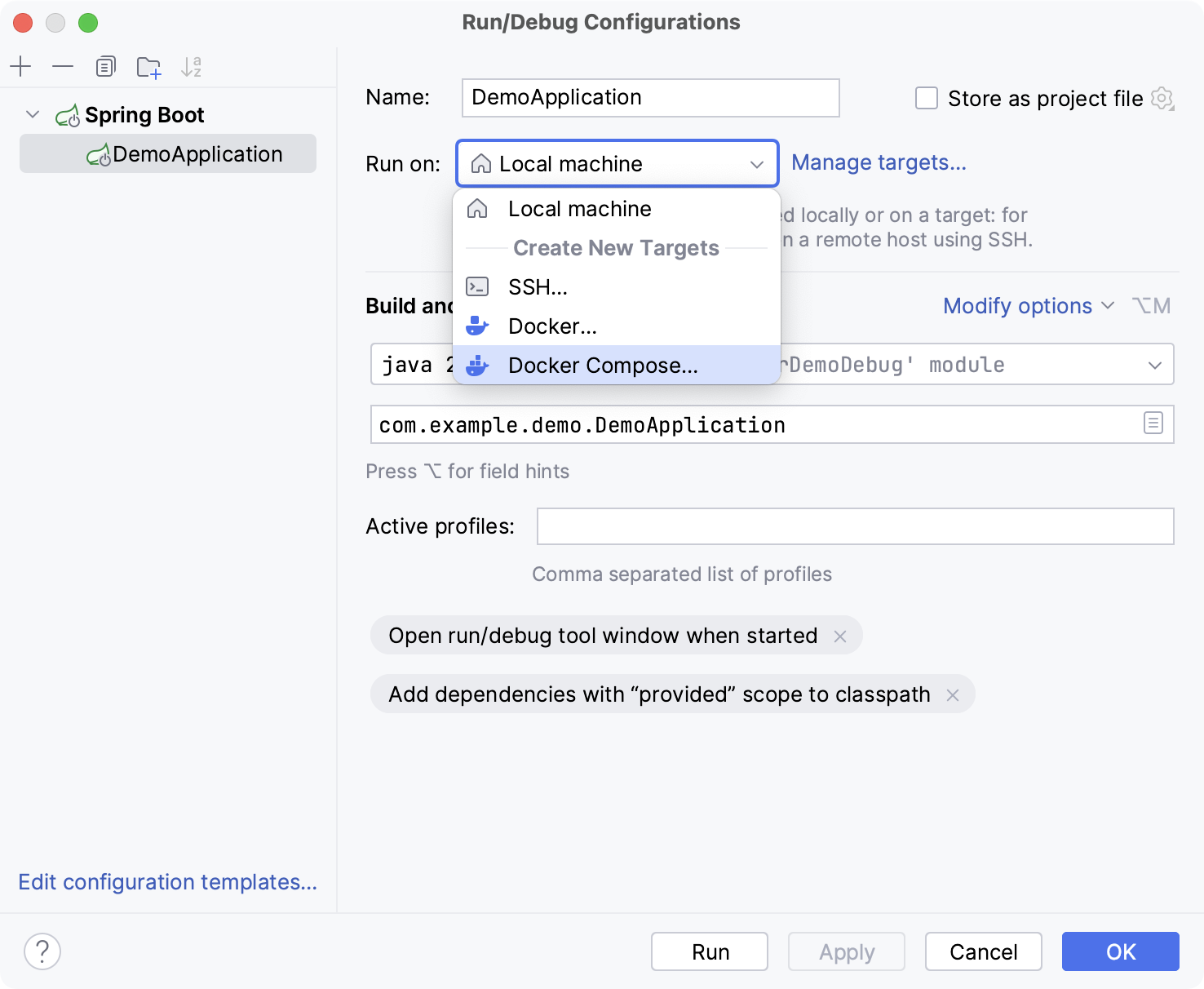Viewport: 1204px width, 989px height.
Task: Click the Docker whale icon in the menu
Action: [478, 326]
